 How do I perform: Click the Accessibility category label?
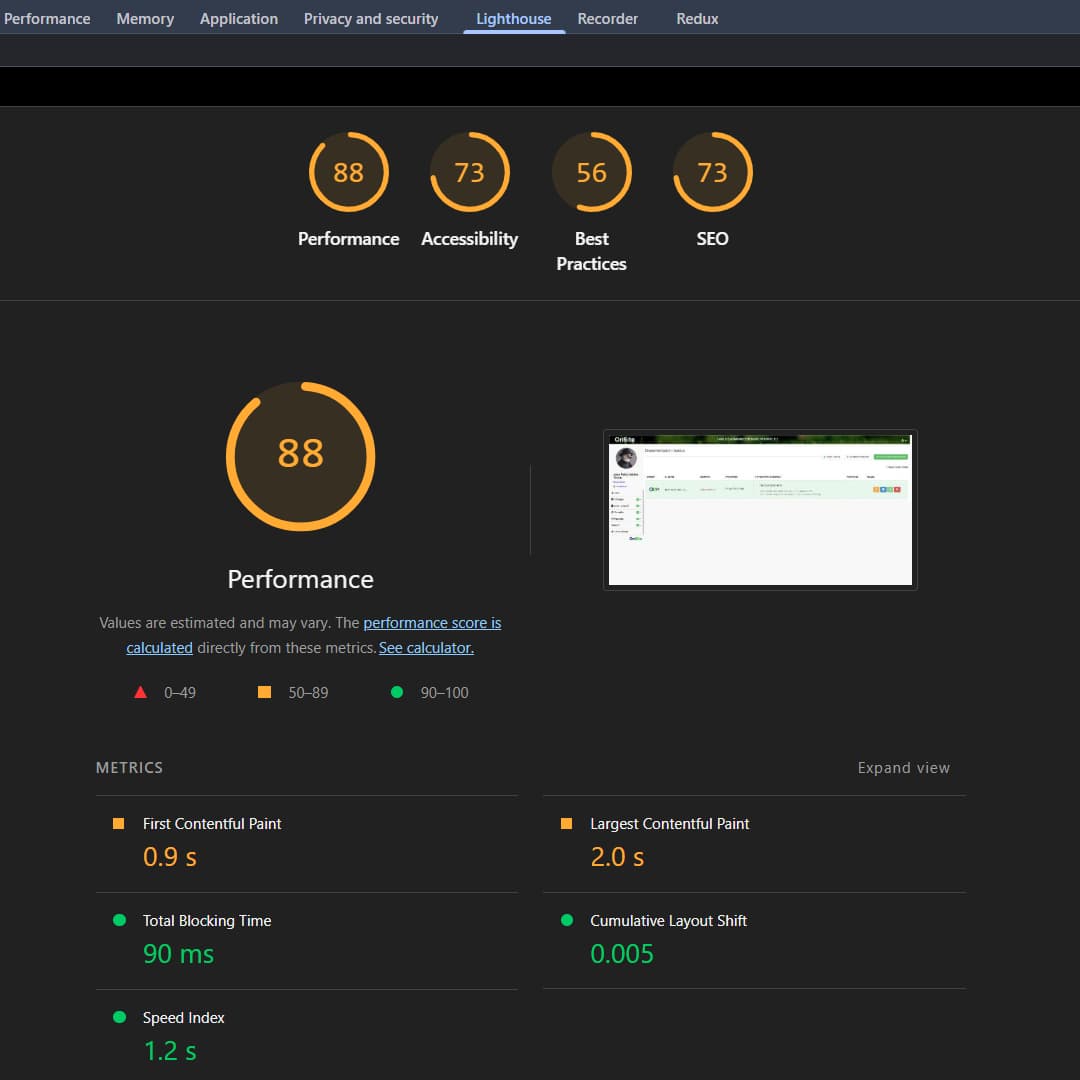tap(469, 239)
